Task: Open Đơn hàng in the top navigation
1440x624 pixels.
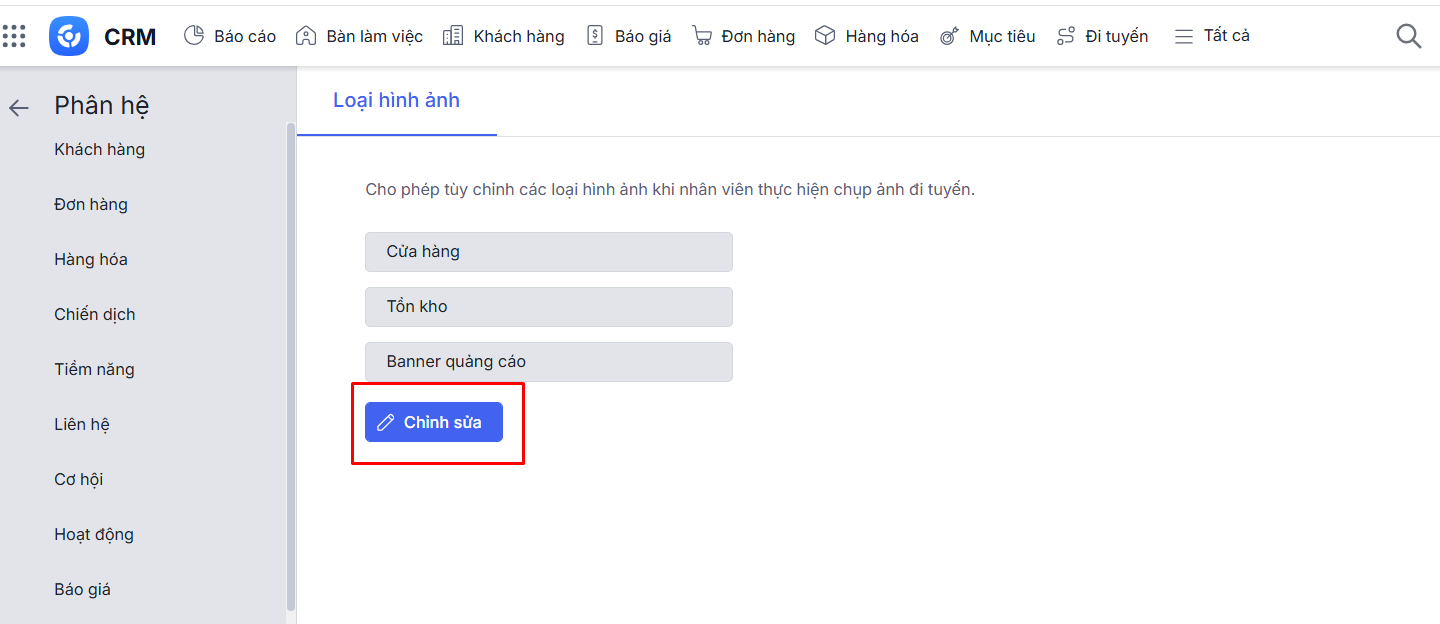Action: (744, 37)
